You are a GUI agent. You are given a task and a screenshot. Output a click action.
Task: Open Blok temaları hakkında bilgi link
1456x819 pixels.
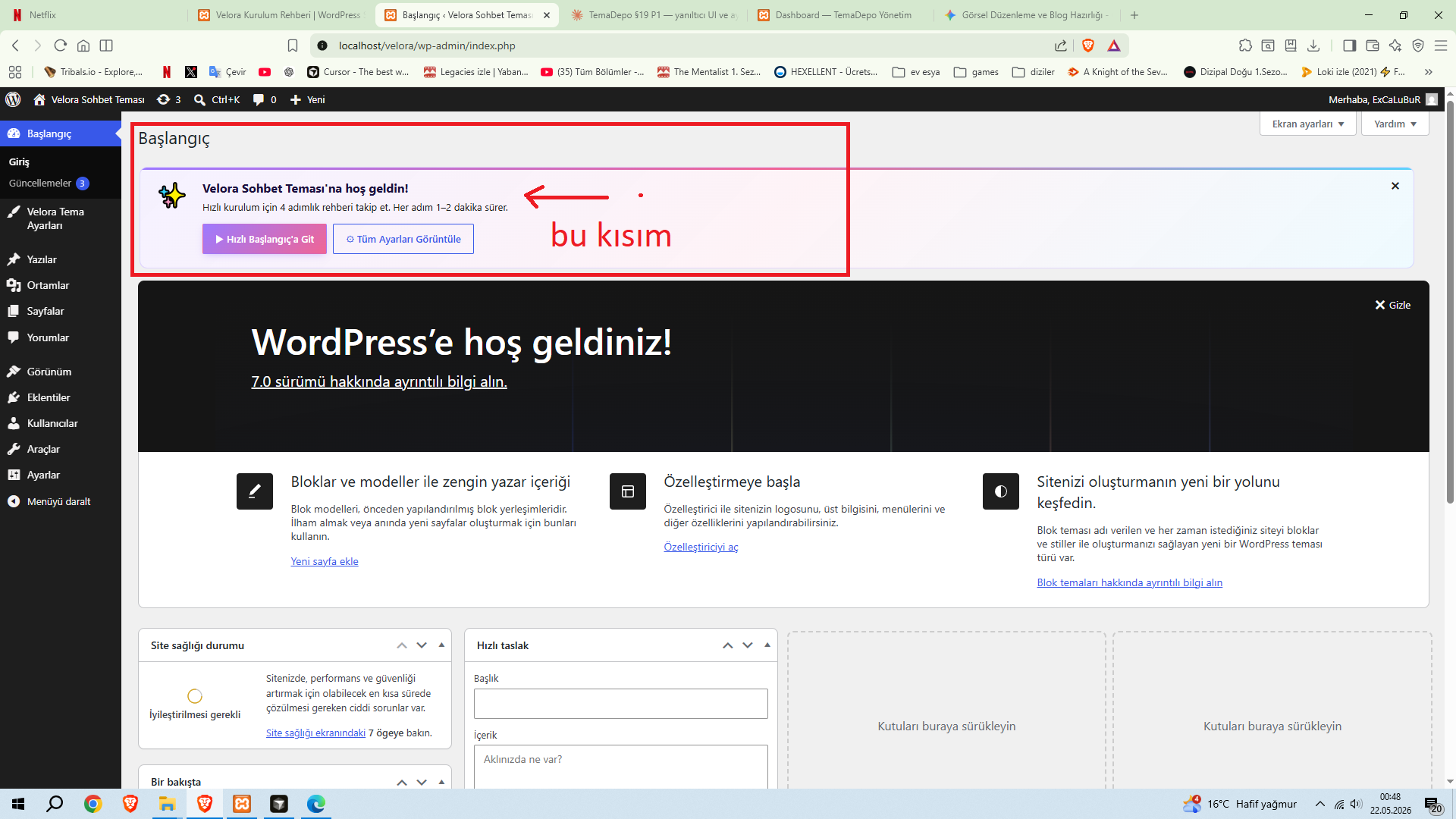click(1130, 582)
